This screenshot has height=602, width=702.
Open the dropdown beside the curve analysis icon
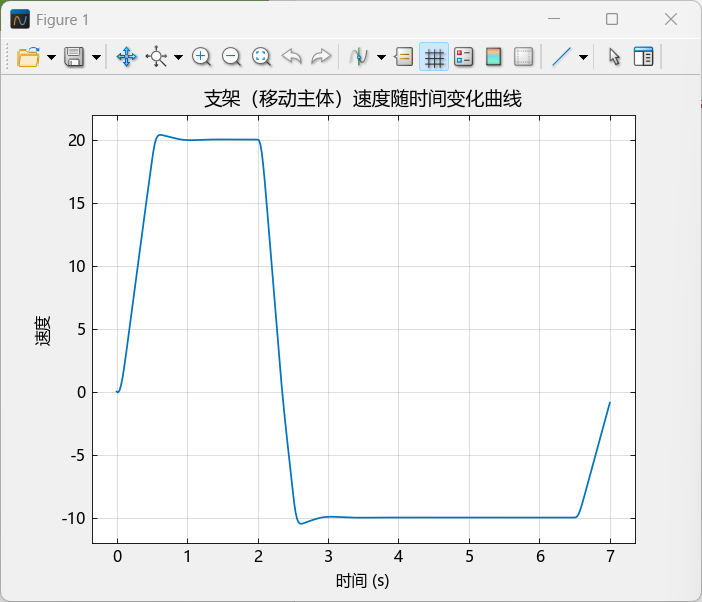(x=381, y=57)
